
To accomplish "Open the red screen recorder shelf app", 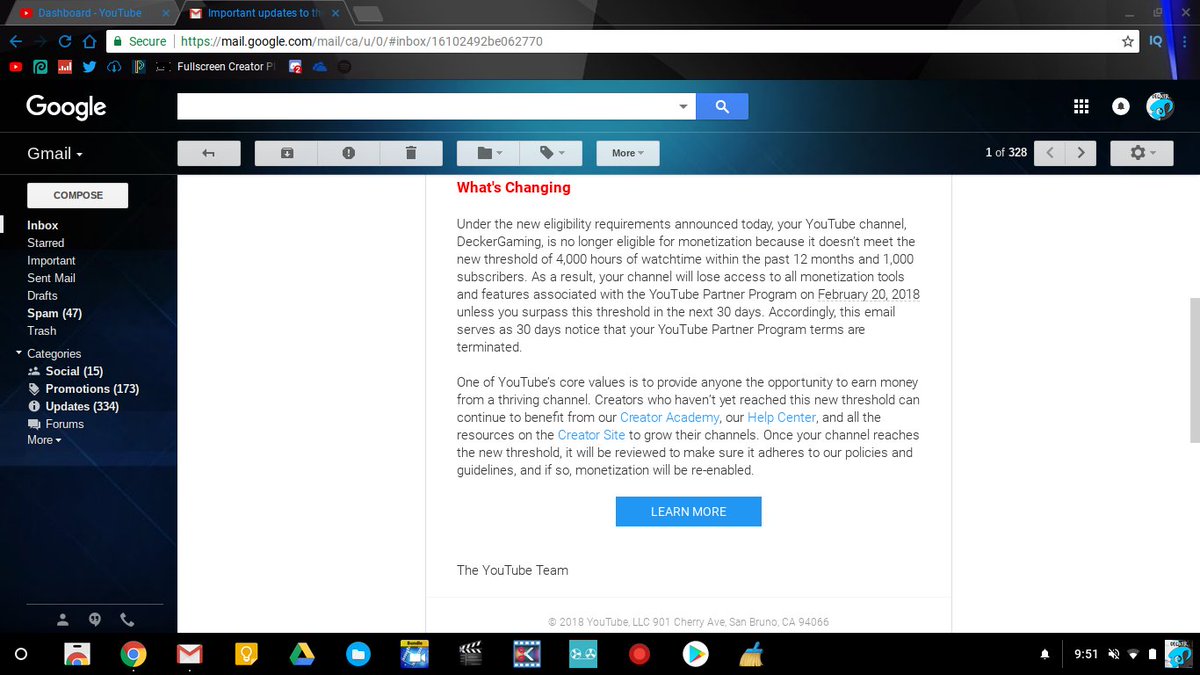I will pos(638,654).
